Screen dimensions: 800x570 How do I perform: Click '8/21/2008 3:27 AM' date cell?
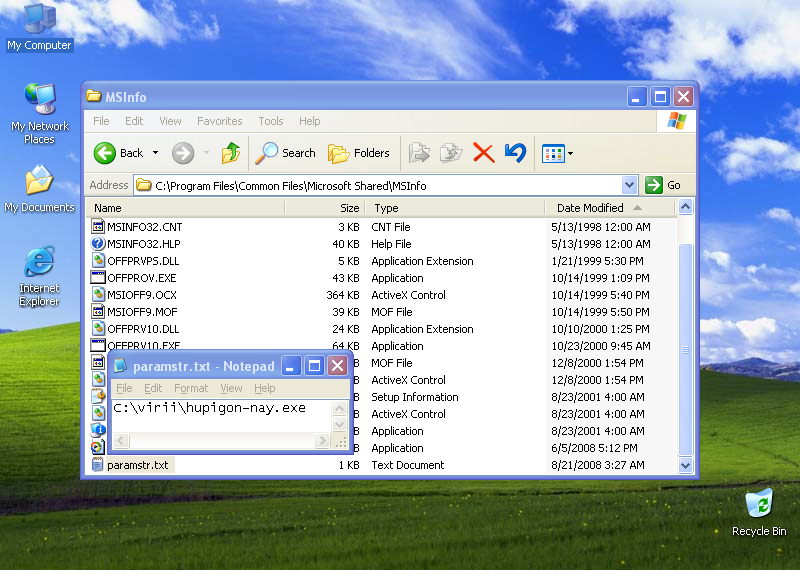[597, 465]
